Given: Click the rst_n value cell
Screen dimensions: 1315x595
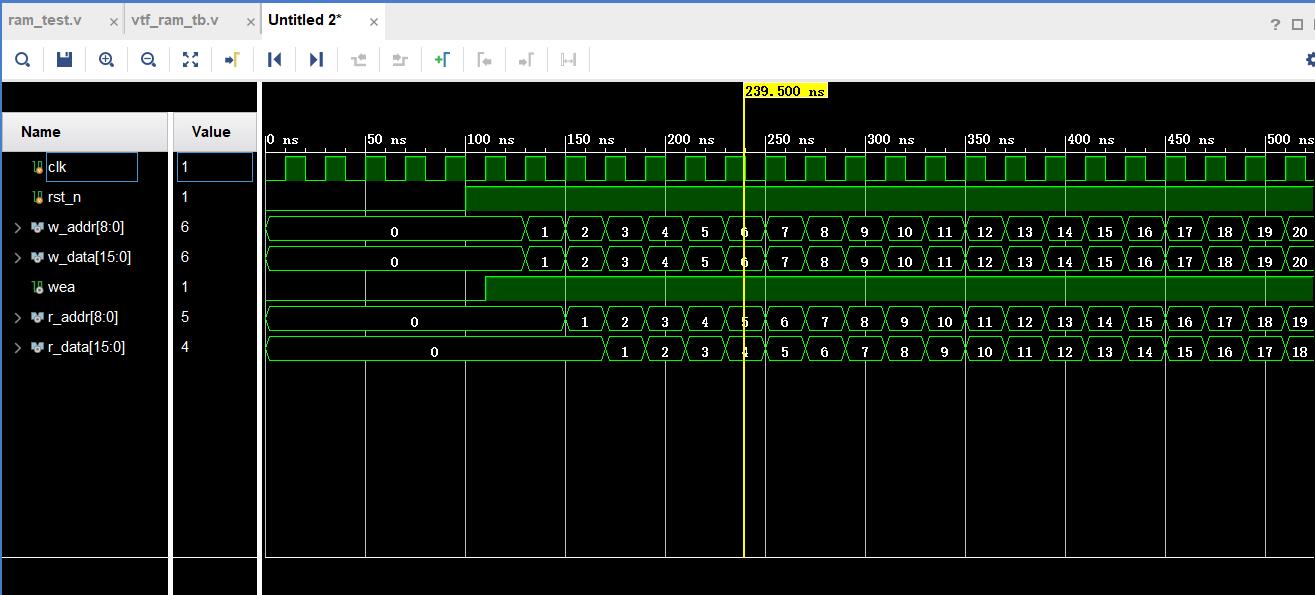Looking at the screenshot, I should [215, 197].
